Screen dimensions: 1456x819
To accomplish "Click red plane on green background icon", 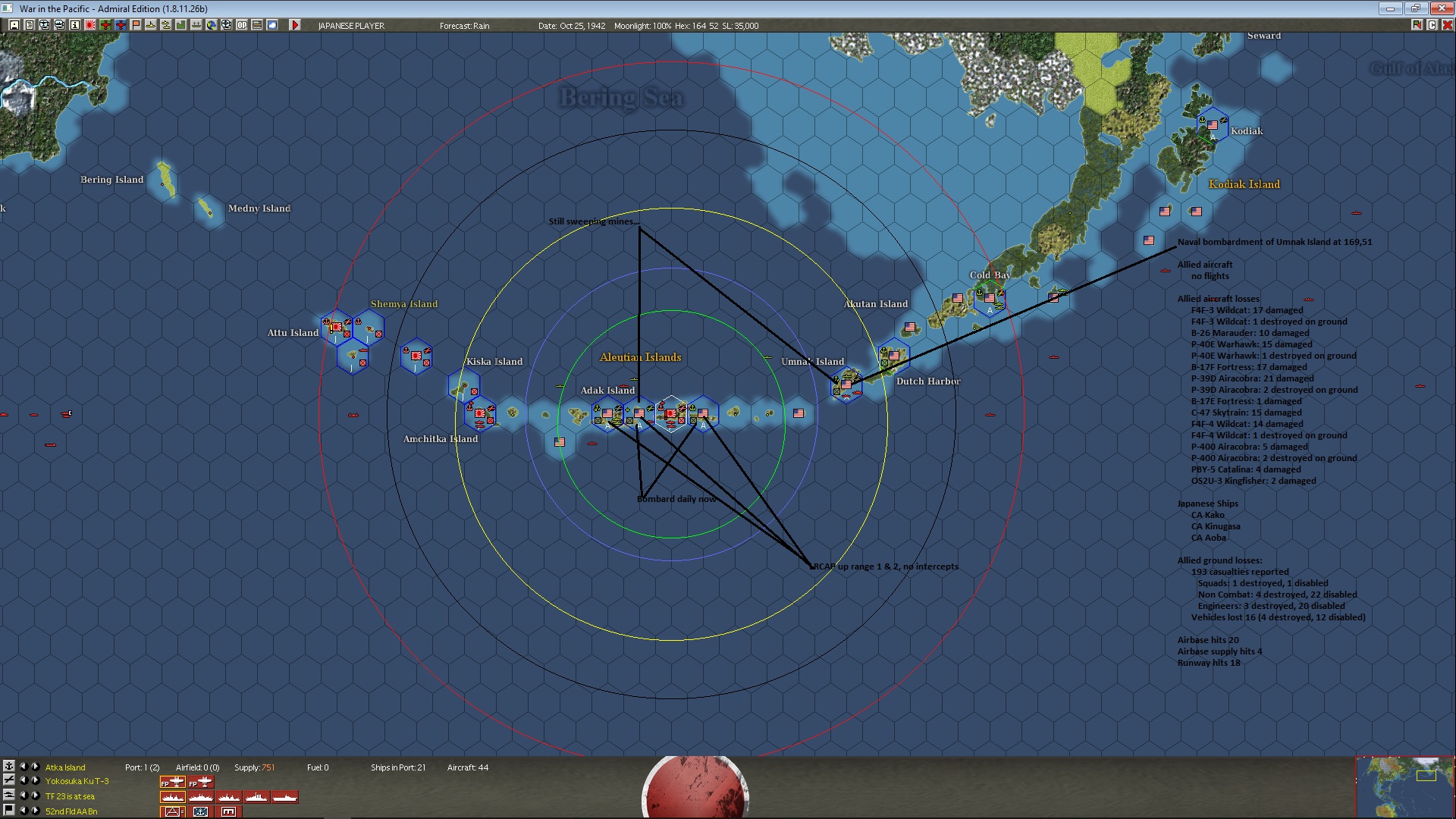I will [105, 25].
